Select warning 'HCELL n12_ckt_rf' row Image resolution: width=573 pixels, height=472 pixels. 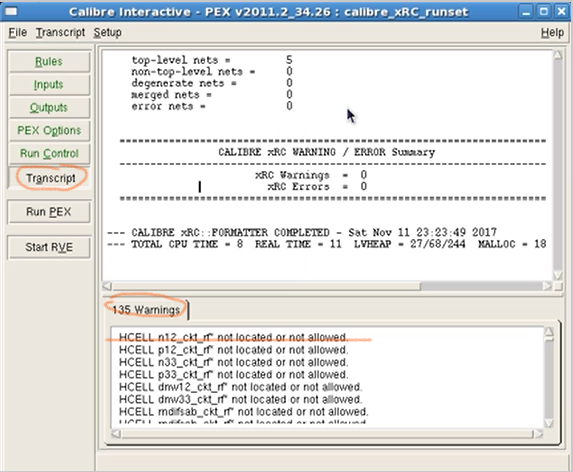(234, 337)
